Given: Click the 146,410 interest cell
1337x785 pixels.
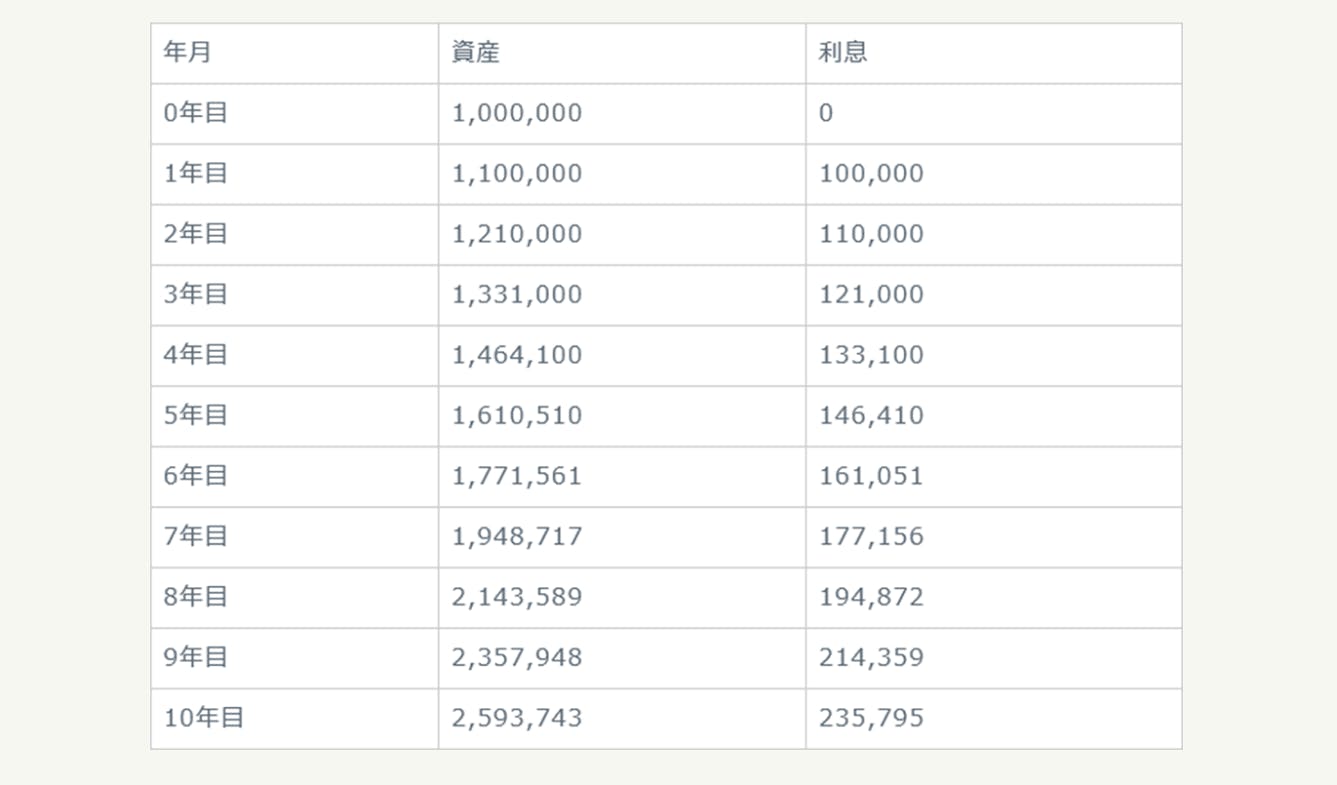Looking at the screenshot, I should [x=871, y=416].
